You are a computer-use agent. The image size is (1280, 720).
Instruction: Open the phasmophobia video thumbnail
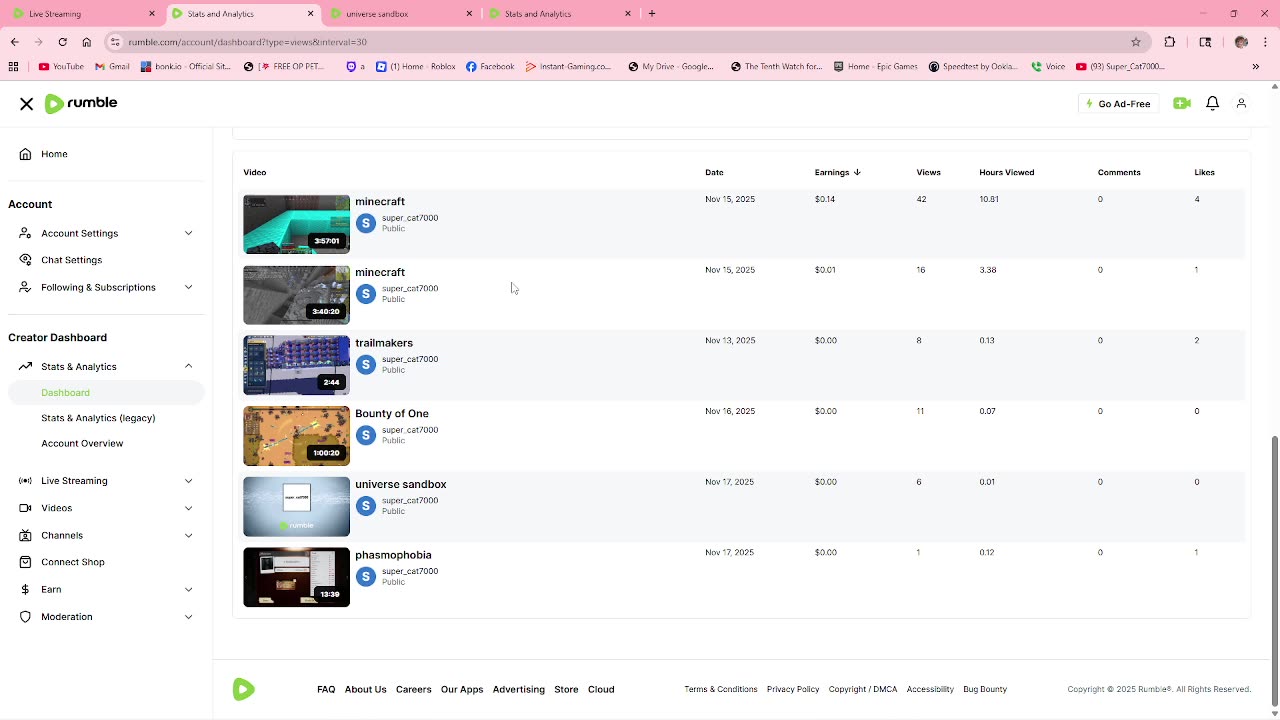coord(296,577)
